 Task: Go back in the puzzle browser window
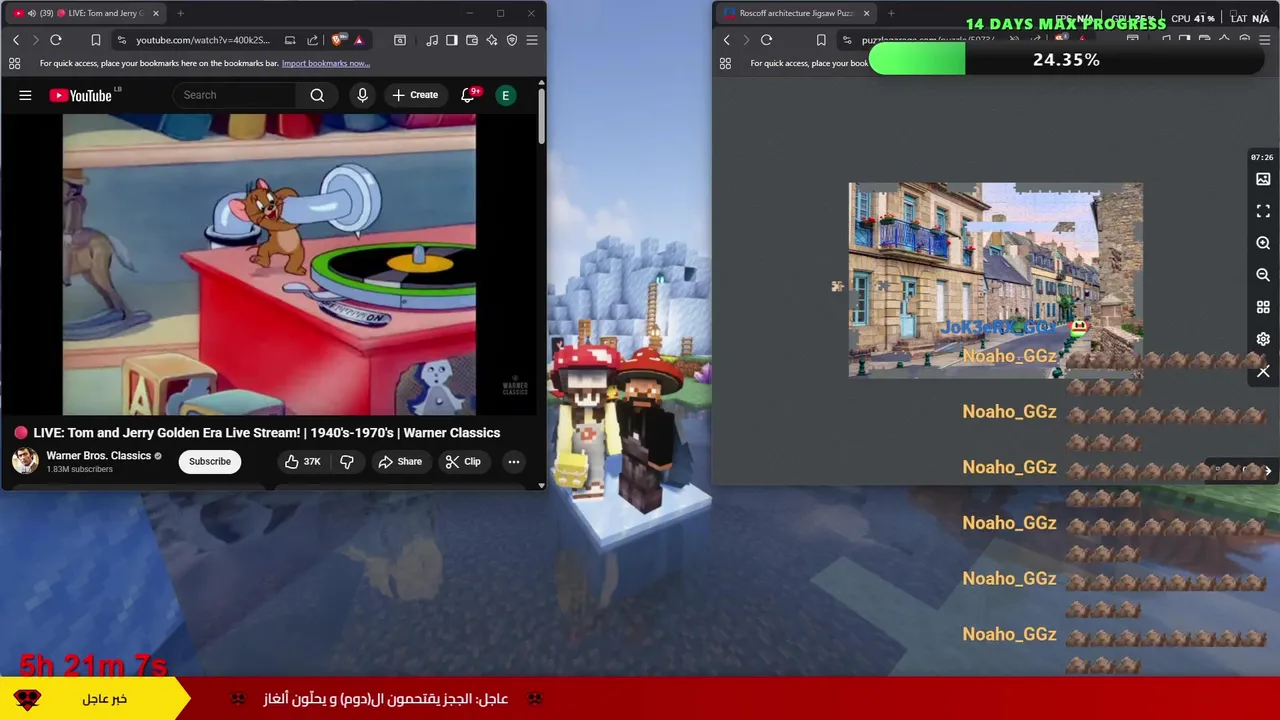(727, 40)
